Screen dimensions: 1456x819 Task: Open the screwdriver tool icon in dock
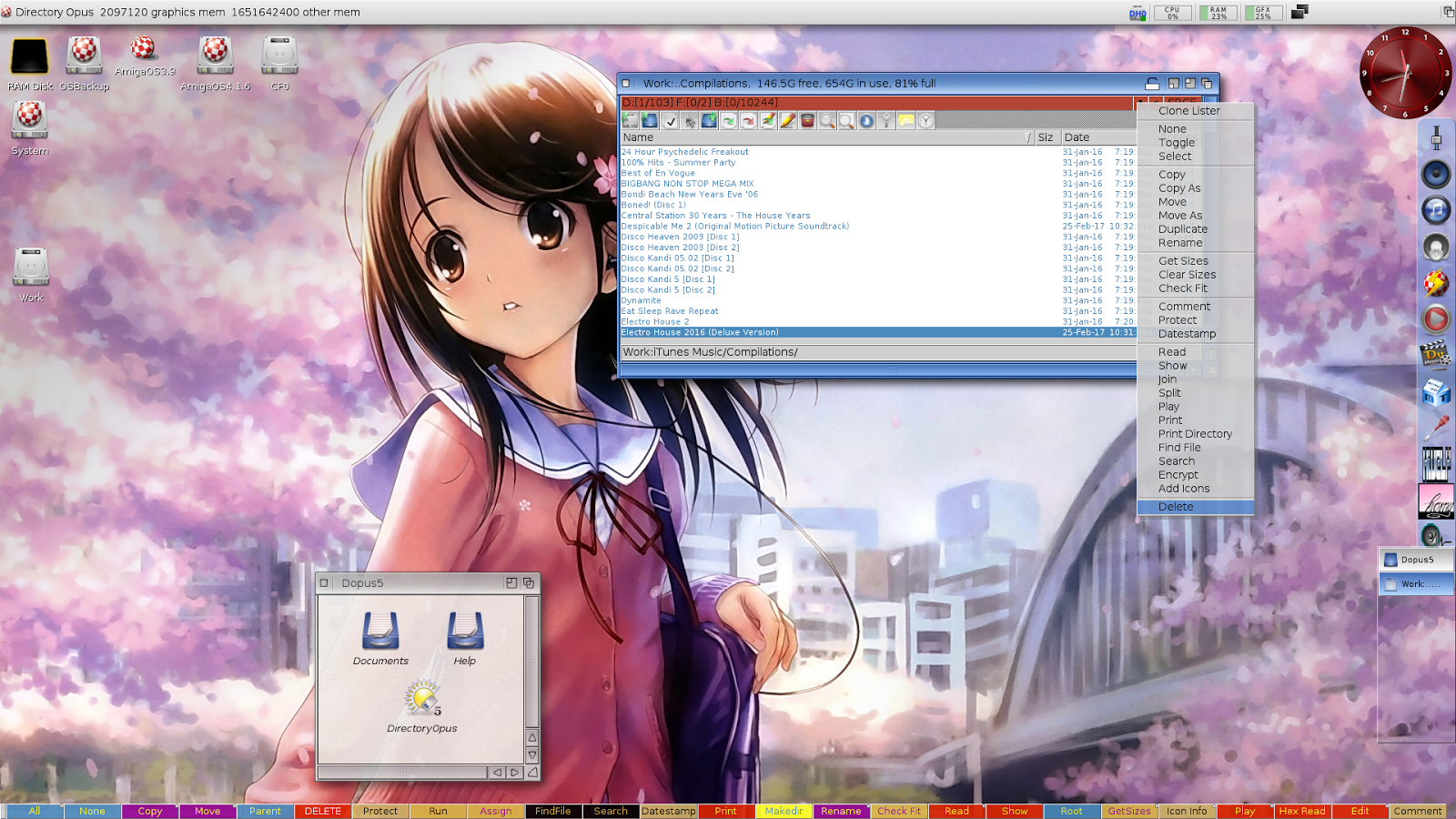[x=1436, y=427]
